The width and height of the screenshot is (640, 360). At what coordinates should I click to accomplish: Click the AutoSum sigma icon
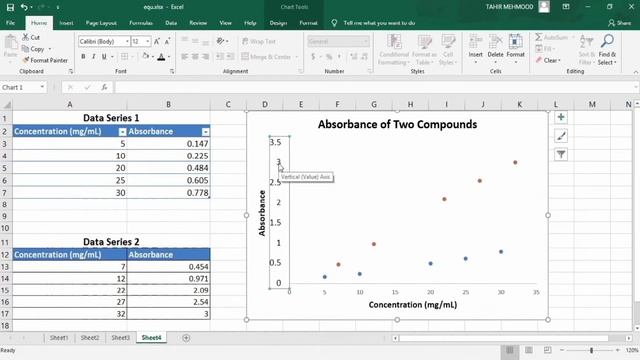(539, 37)
